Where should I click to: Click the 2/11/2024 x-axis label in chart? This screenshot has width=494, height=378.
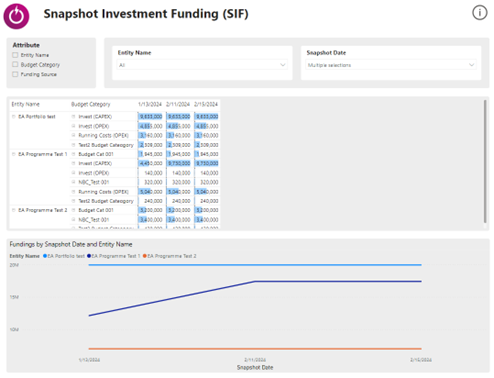tap(255, 360)
